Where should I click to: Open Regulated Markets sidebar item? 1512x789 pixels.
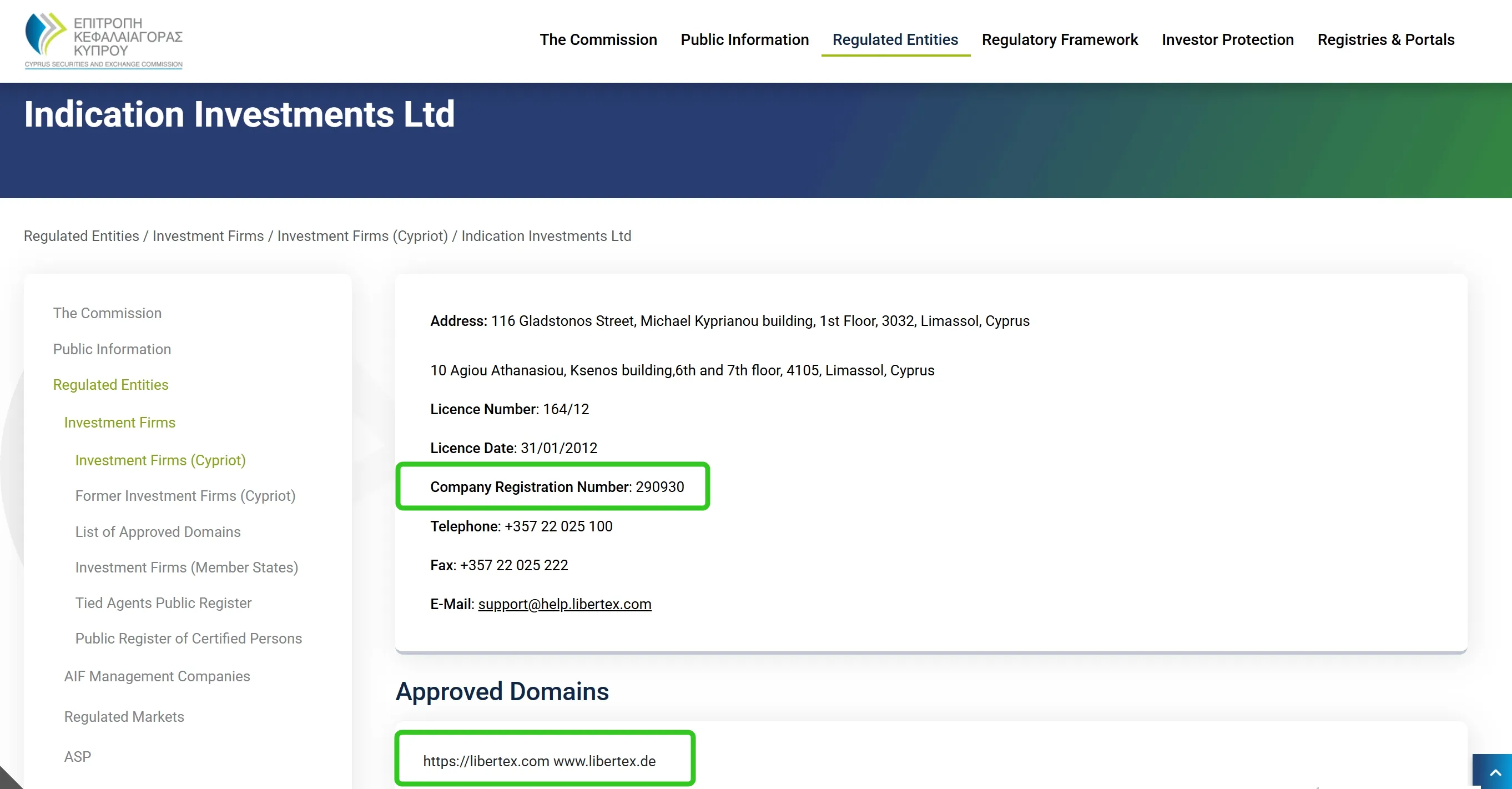124,717
